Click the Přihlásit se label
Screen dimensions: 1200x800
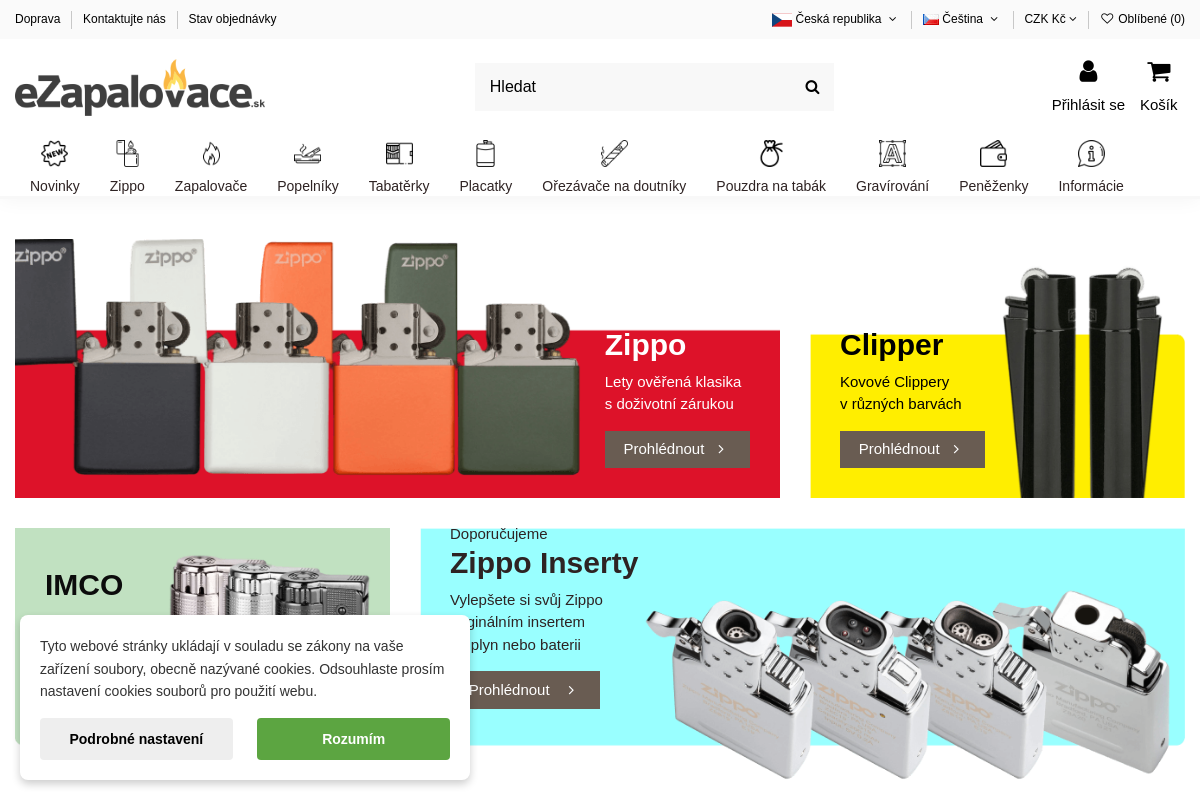1088,105
